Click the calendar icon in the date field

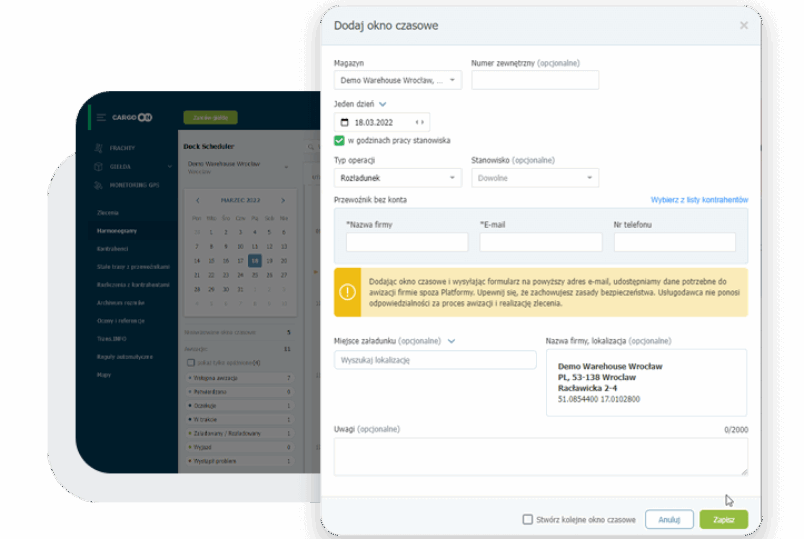coord(345,122)
